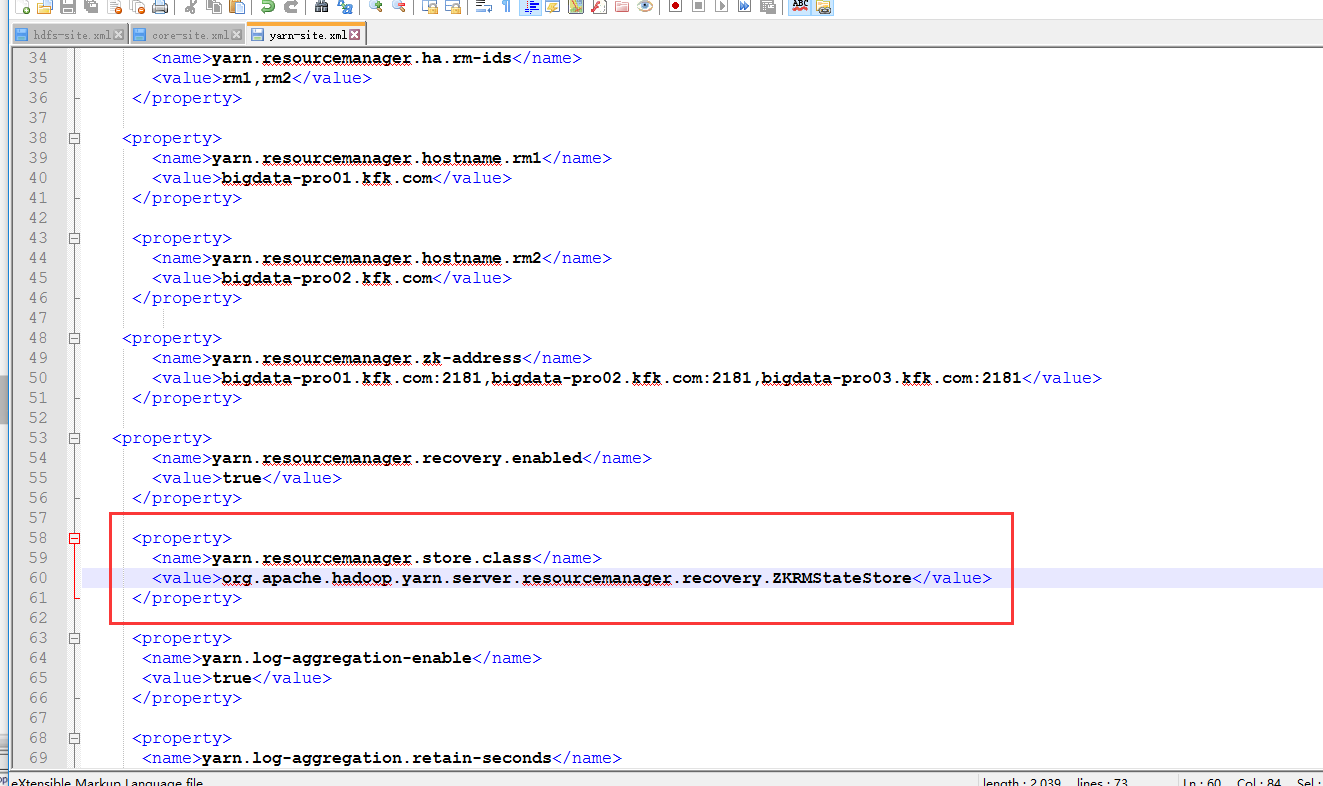Click the Save All toolbar icon

(90, 6)
